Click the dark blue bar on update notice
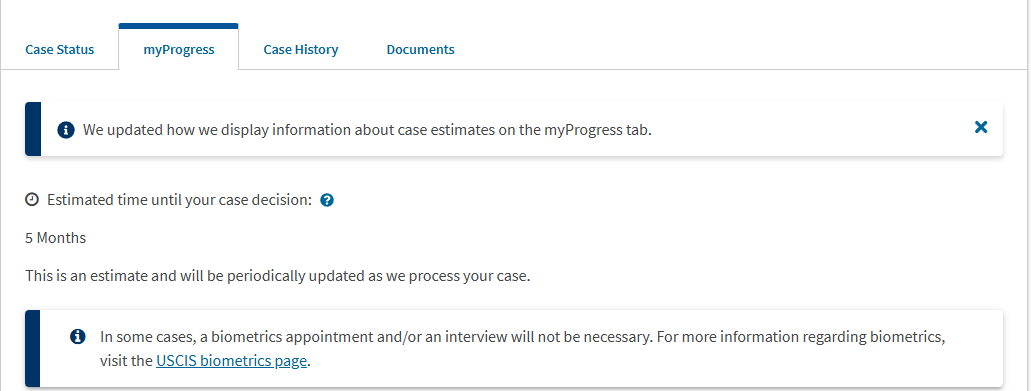The image size is (1031, 391). [x=33, y=129]
